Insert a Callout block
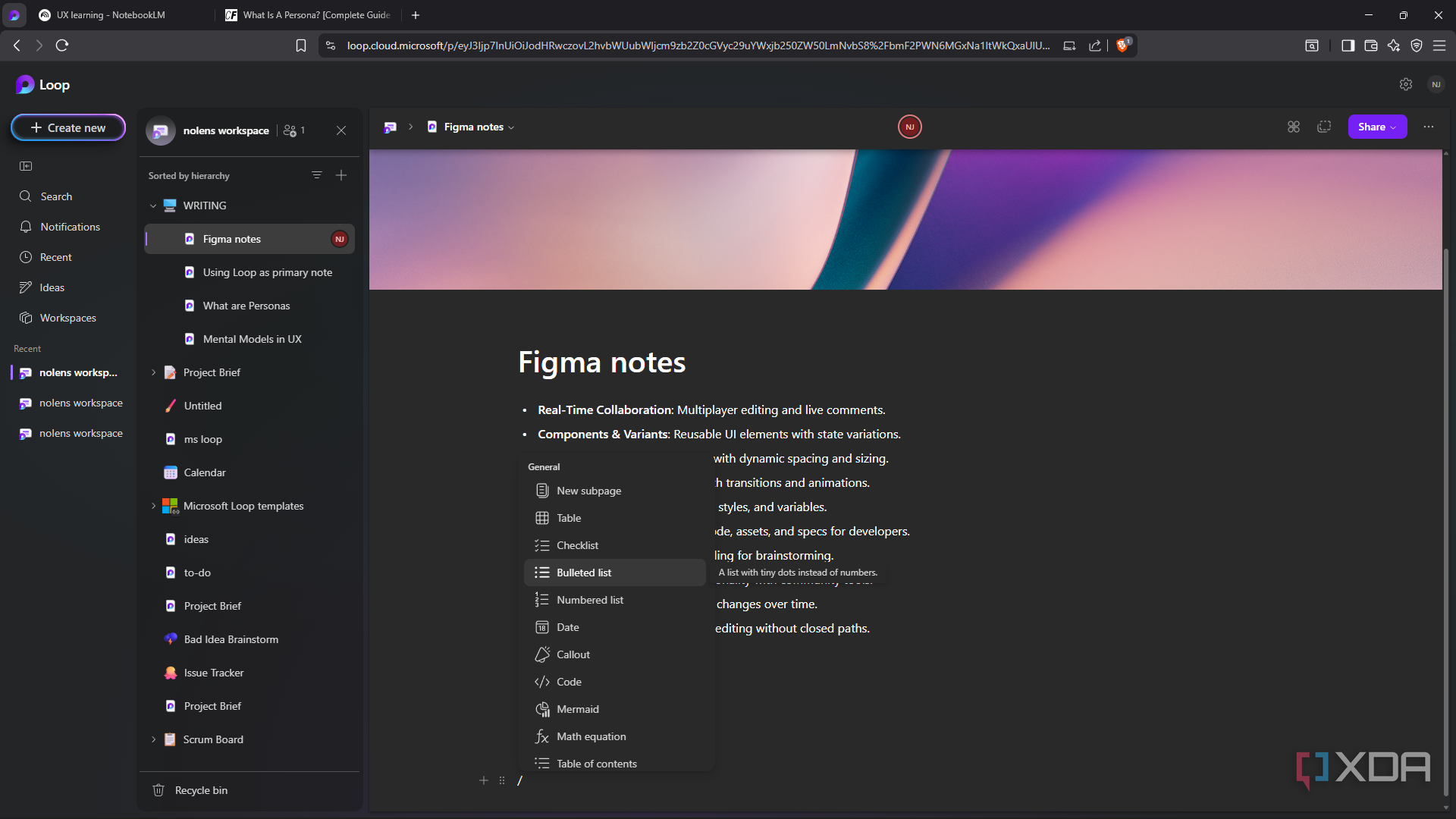1456x819 pixels. coord(615,654)
